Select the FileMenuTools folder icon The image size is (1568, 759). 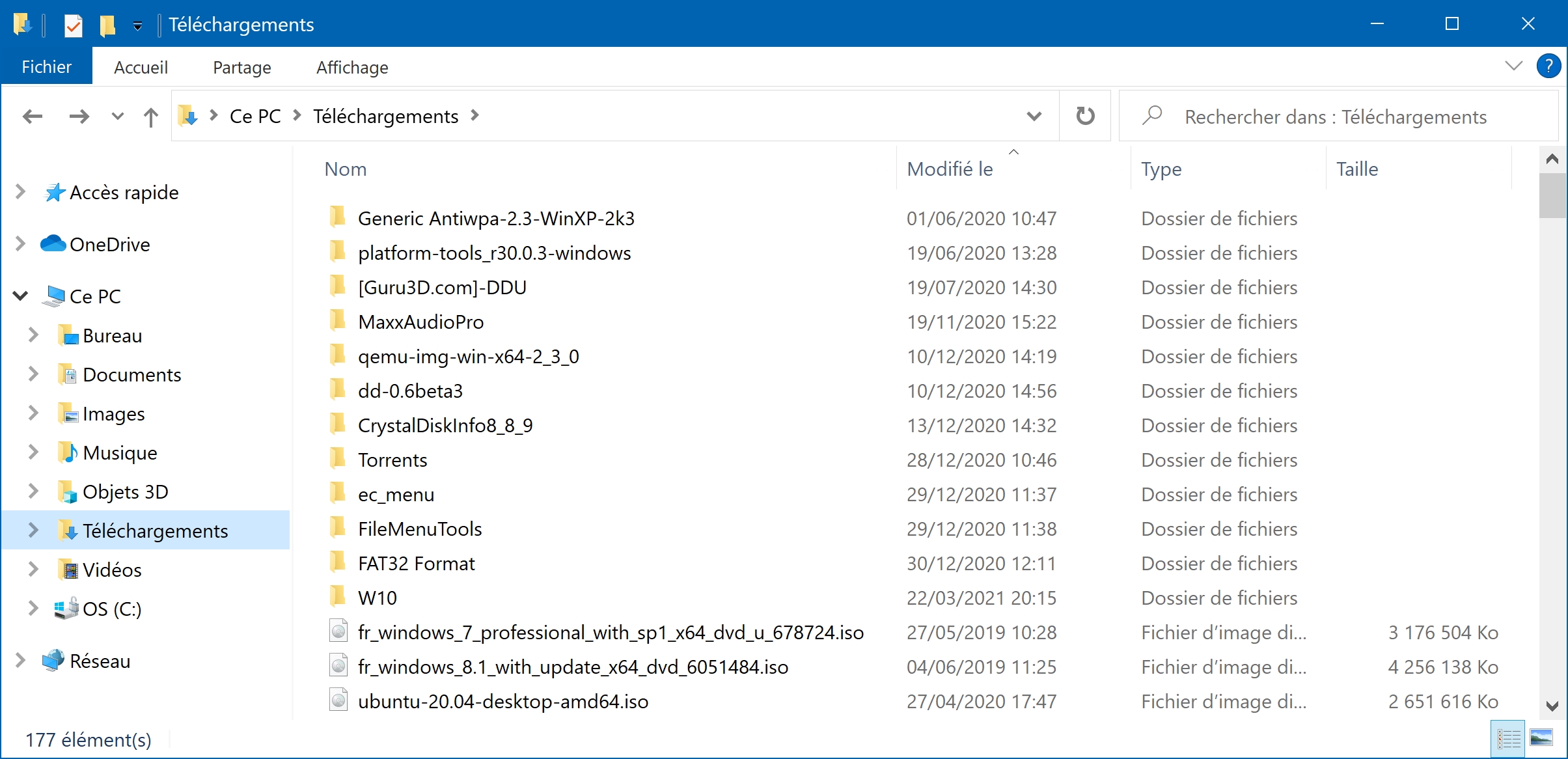click(338, 528)
